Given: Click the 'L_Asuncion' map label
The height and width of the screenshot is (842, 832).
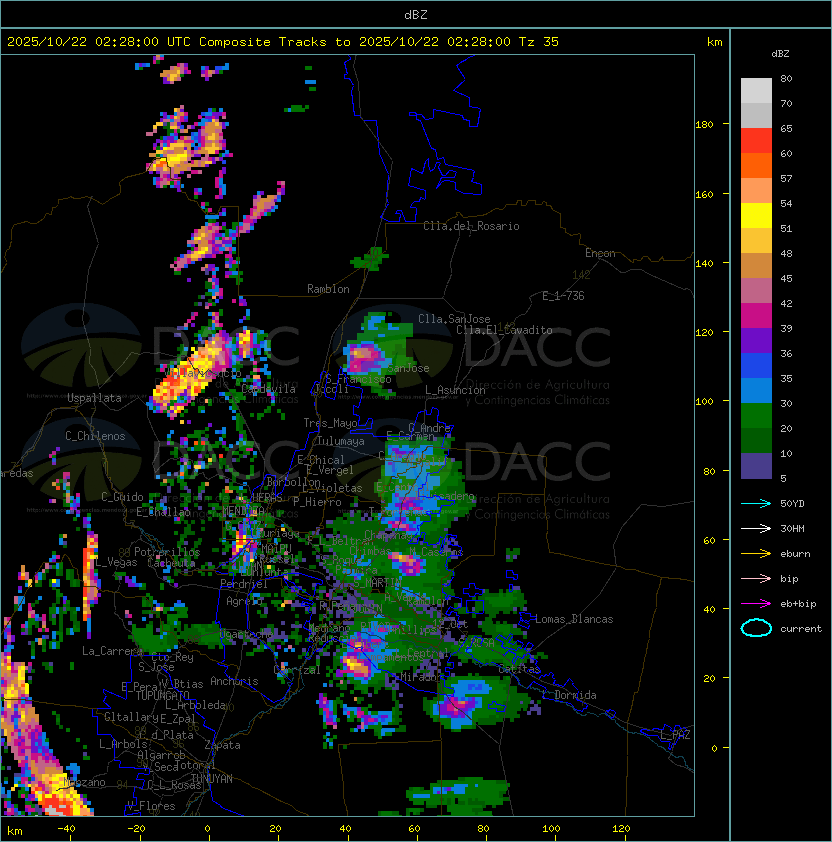Looking at the screenshot, I should (x=455, y=390).
